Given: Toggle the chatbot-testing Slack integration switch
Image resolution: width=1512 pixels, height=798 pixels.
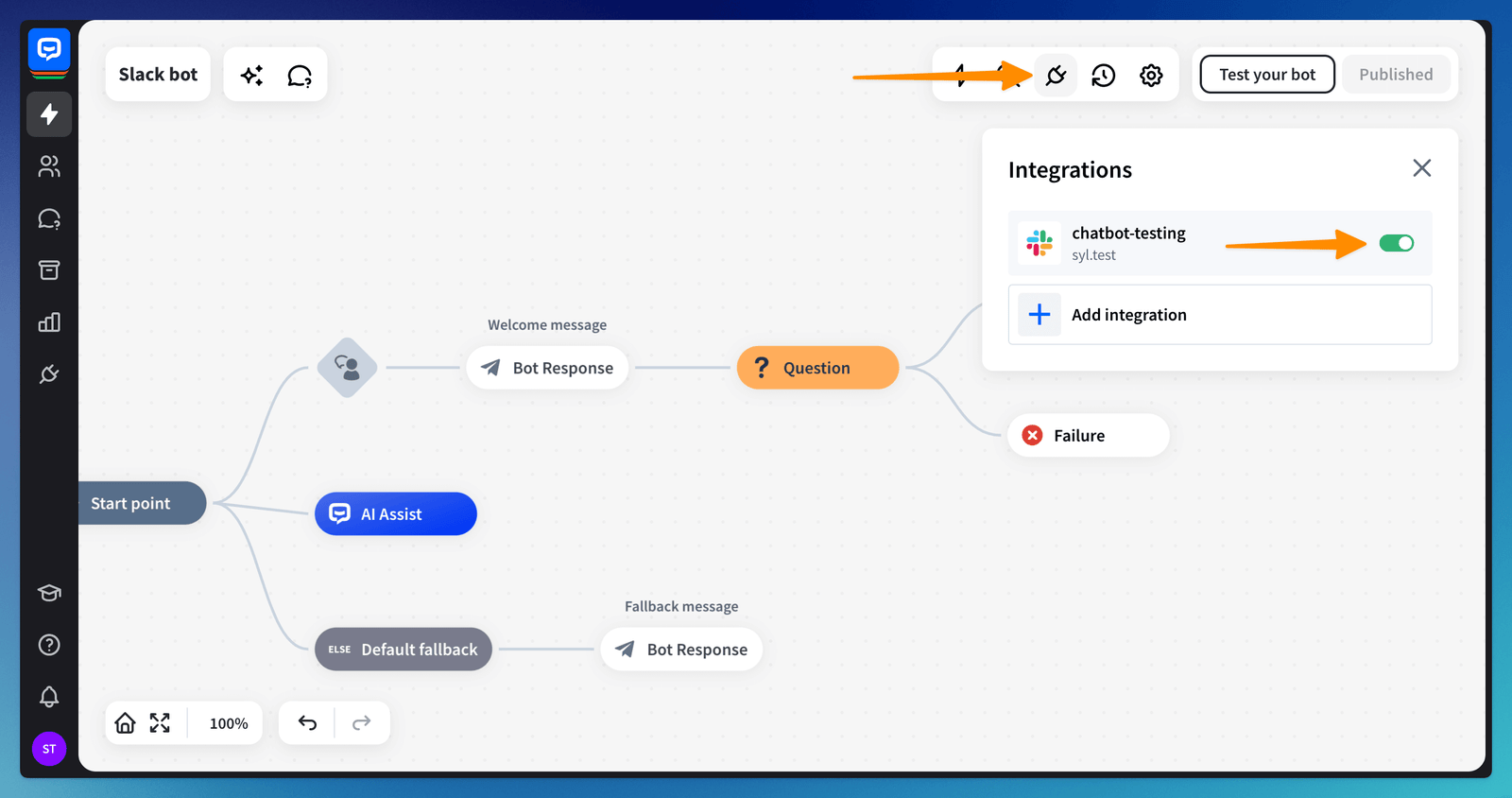Looking at the screenshot, I should 1396,243.
